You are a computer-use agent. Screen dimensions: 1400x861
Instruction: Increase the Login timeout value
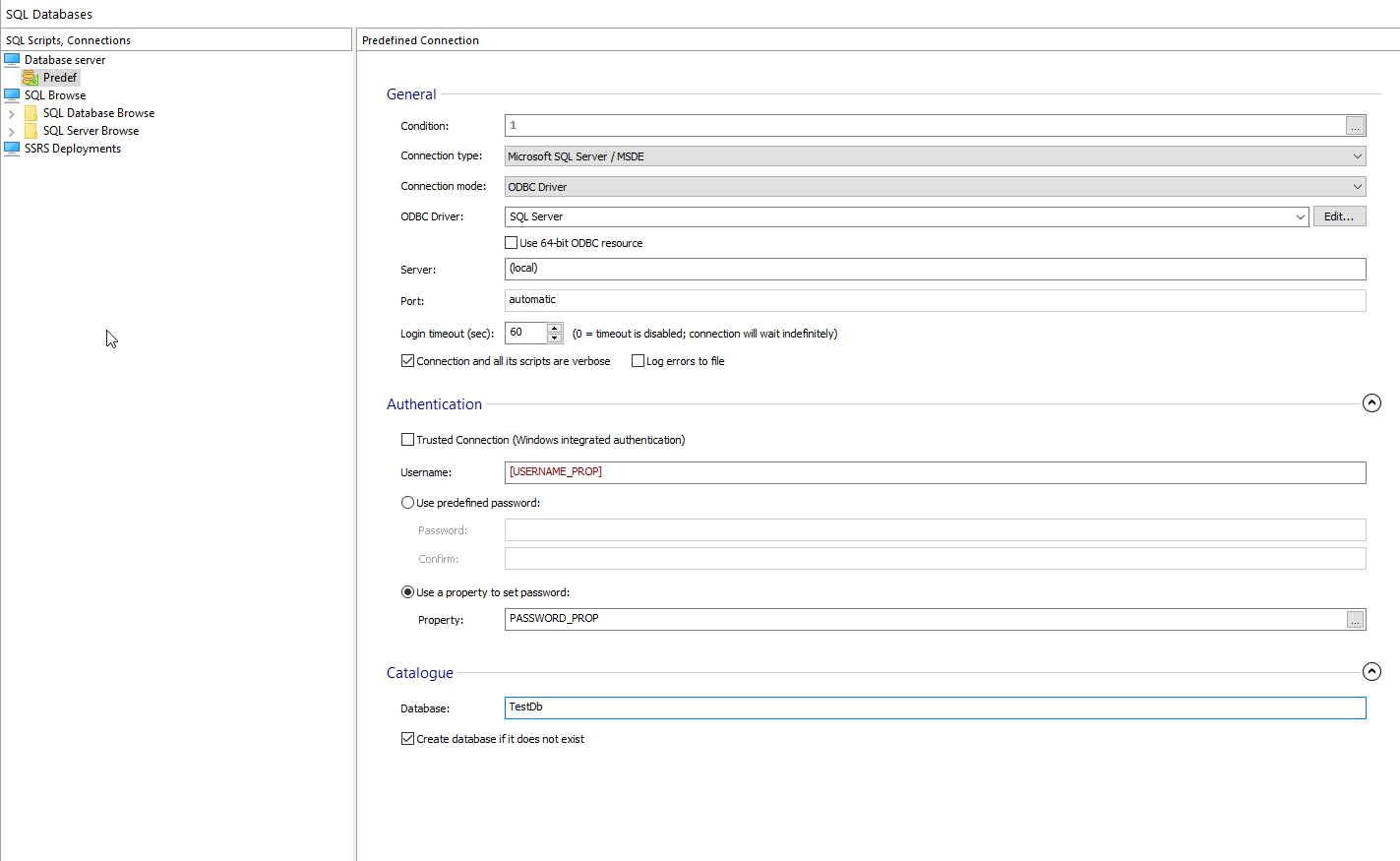pyautogui.click(x=555, y=329)
